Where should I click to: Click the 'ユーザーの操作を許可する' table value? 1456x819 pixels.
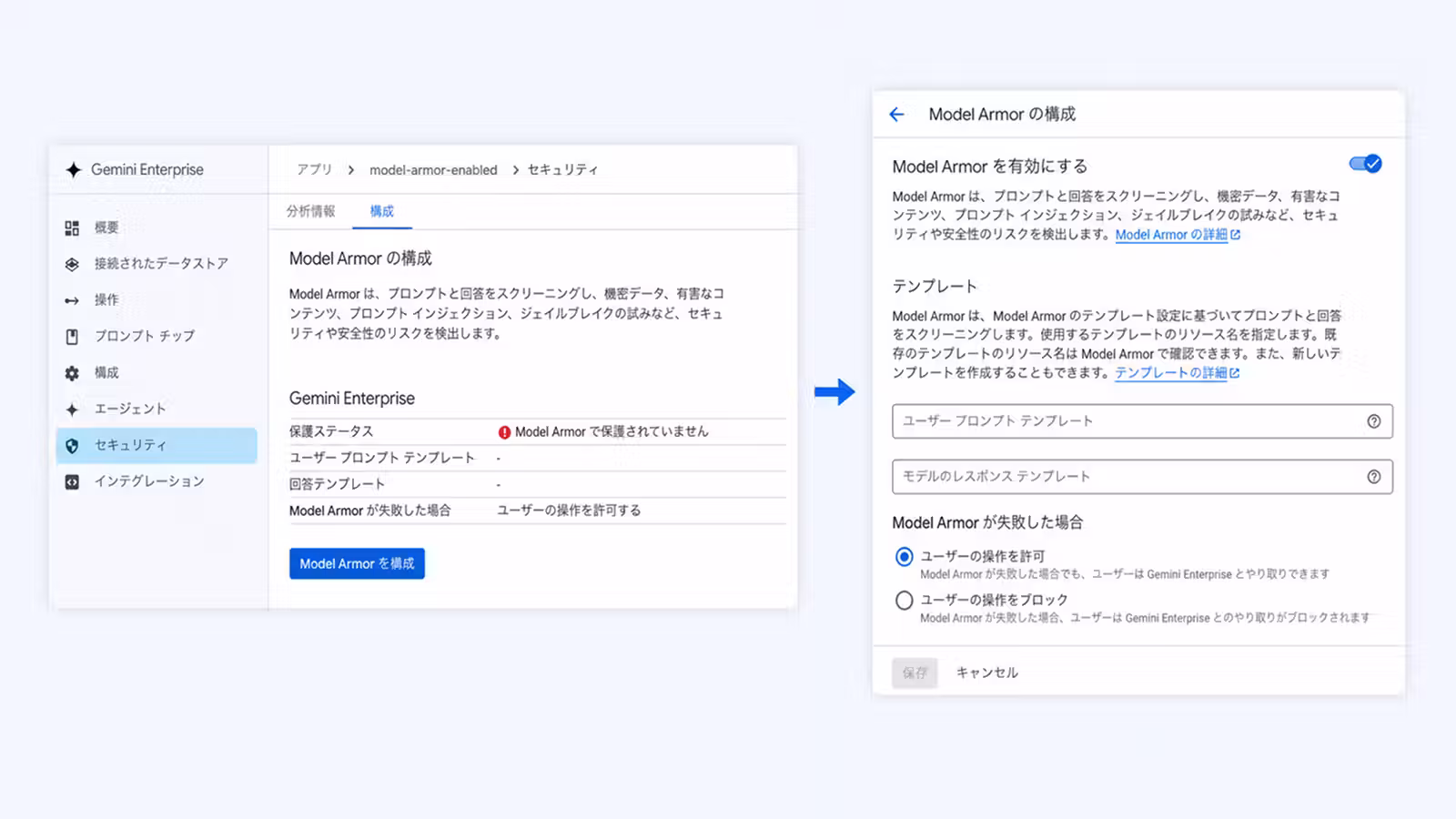(x=569, y=511)
